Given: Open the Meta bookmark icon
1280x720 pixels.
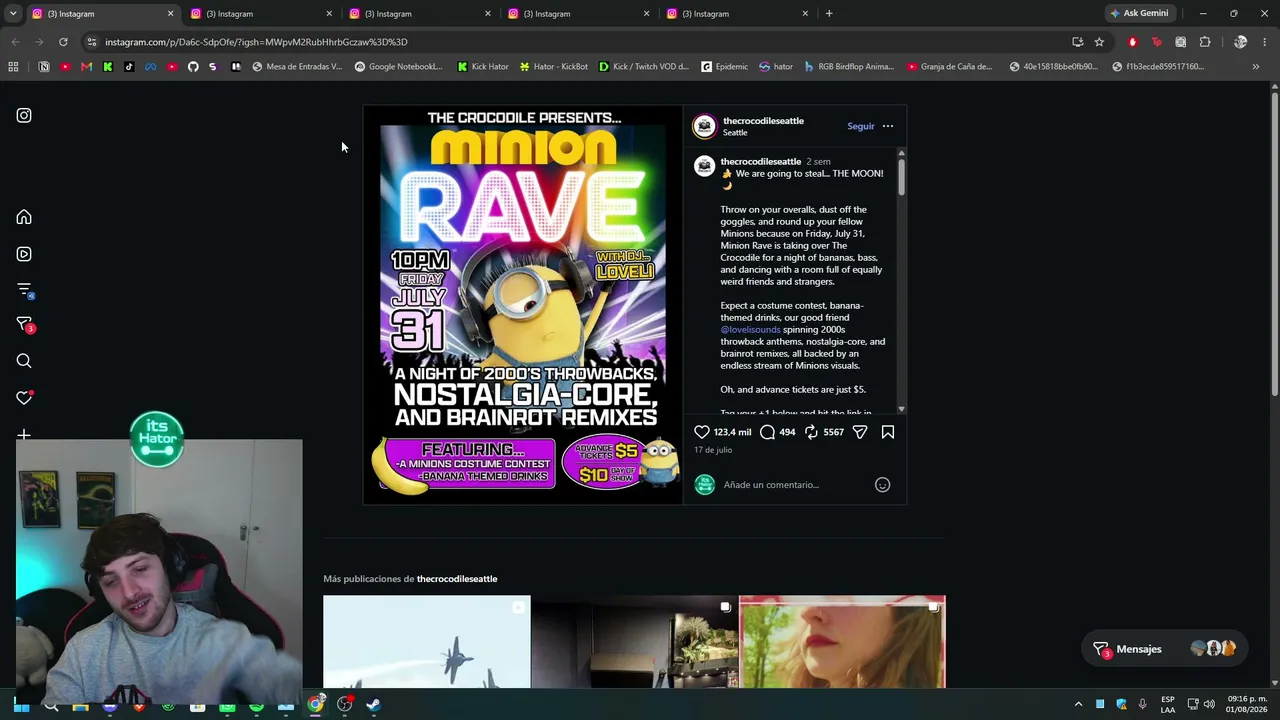Looking at the screenshot, I should pyautogui.click(x=150, y=67).
